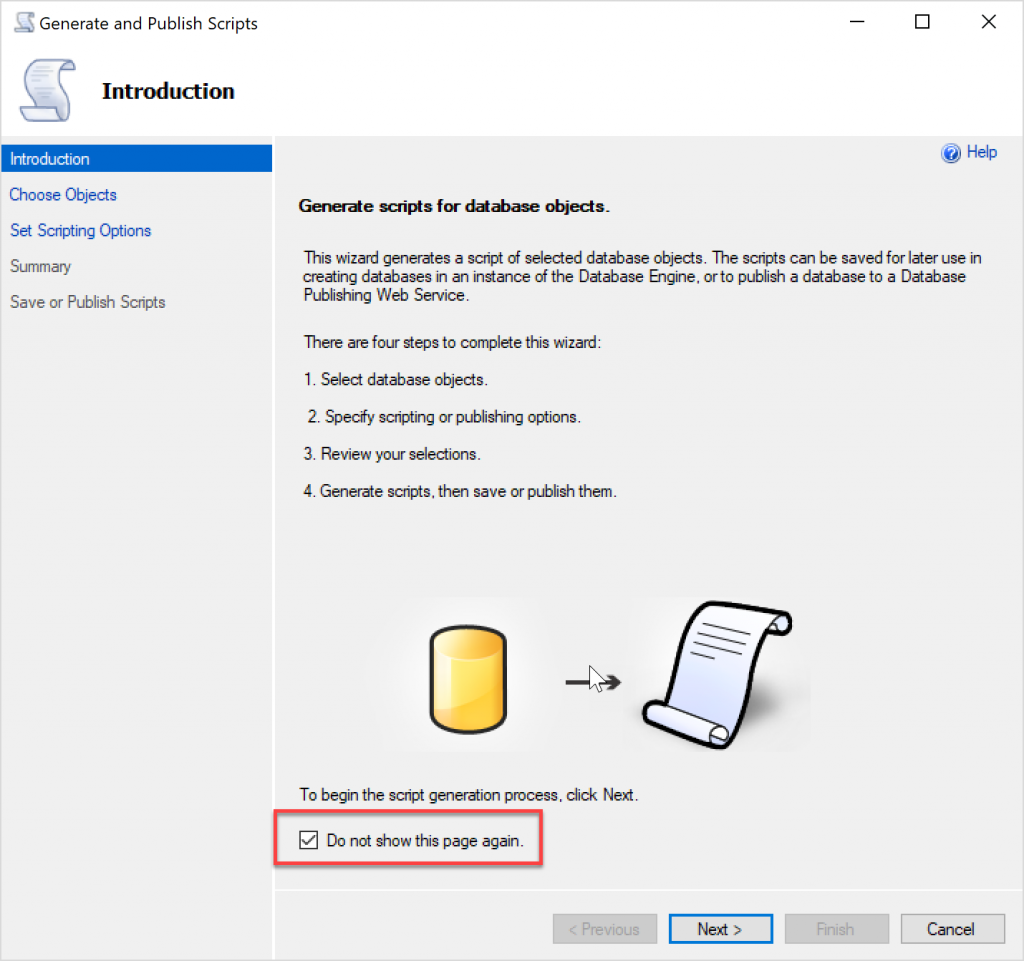Minimize the Generate and Publish Scripts window
1024x961 pixels.
pos(857,22)
